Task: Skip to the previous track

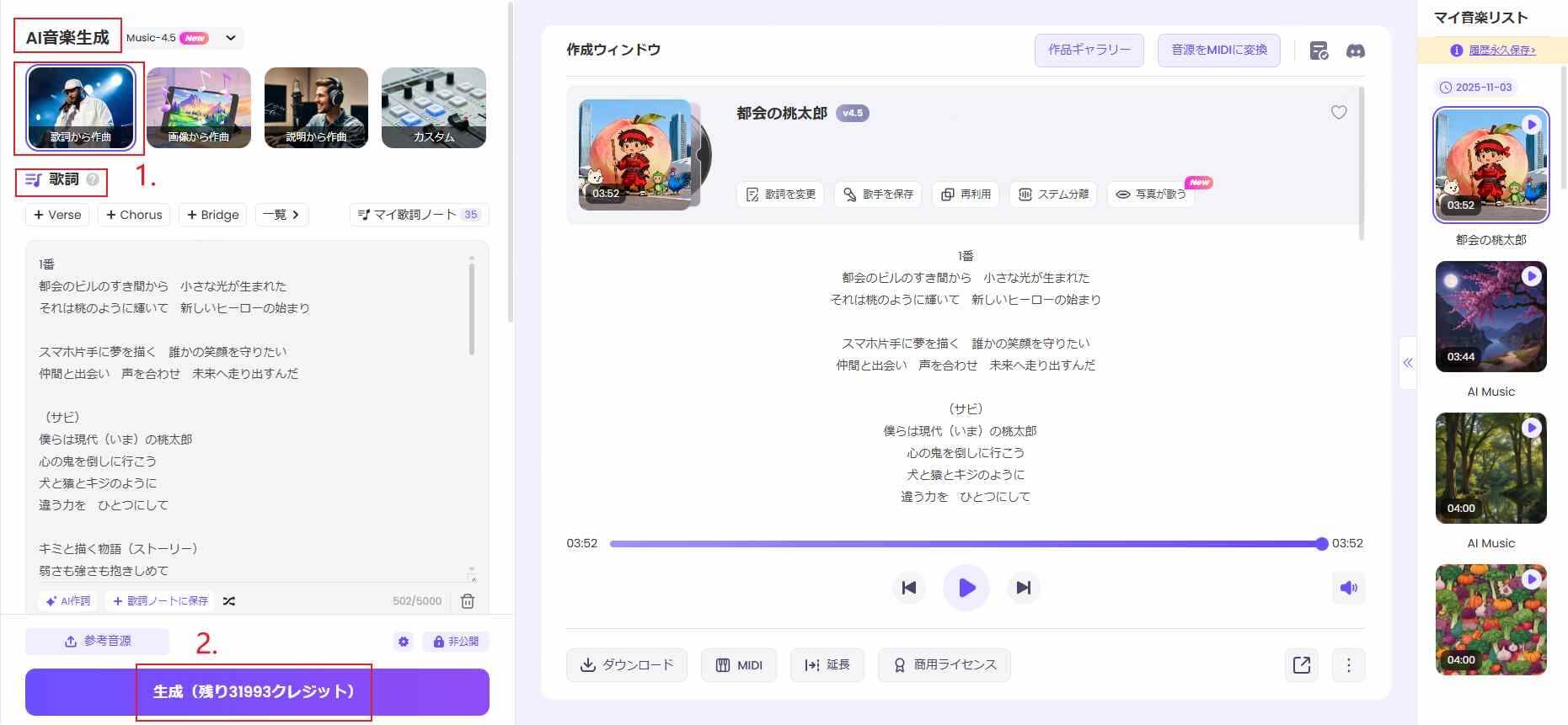Action: click(x=908, y=588)
